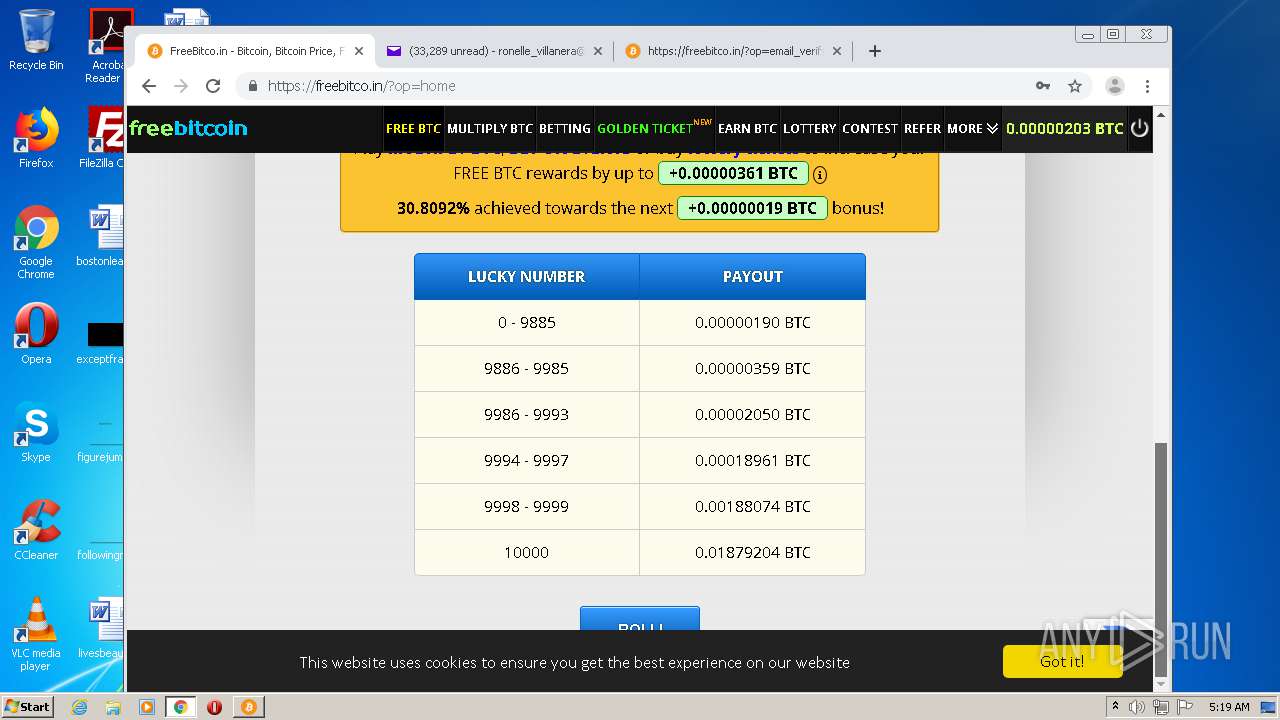Close the Yahoo mail tab
The height and width of the screenshot is (720, 1280).
[598, 51]
